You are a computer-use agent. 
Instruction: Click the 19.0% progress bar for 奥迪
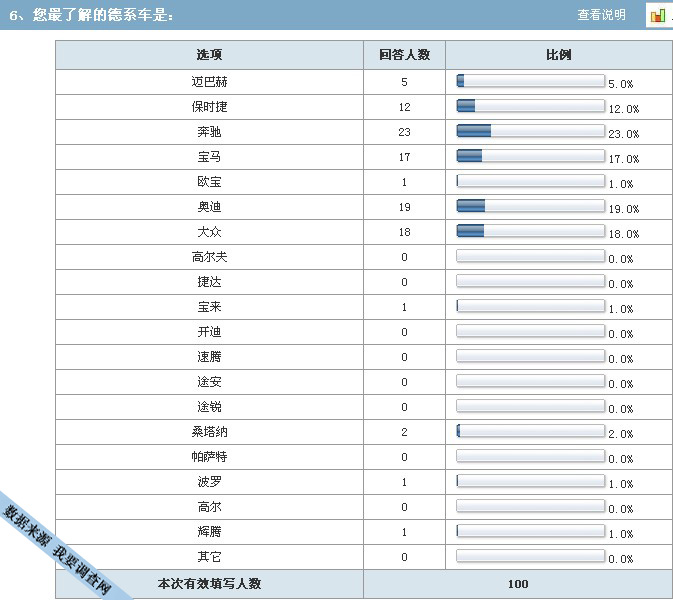pyautogui.click(x=531, y=206)
